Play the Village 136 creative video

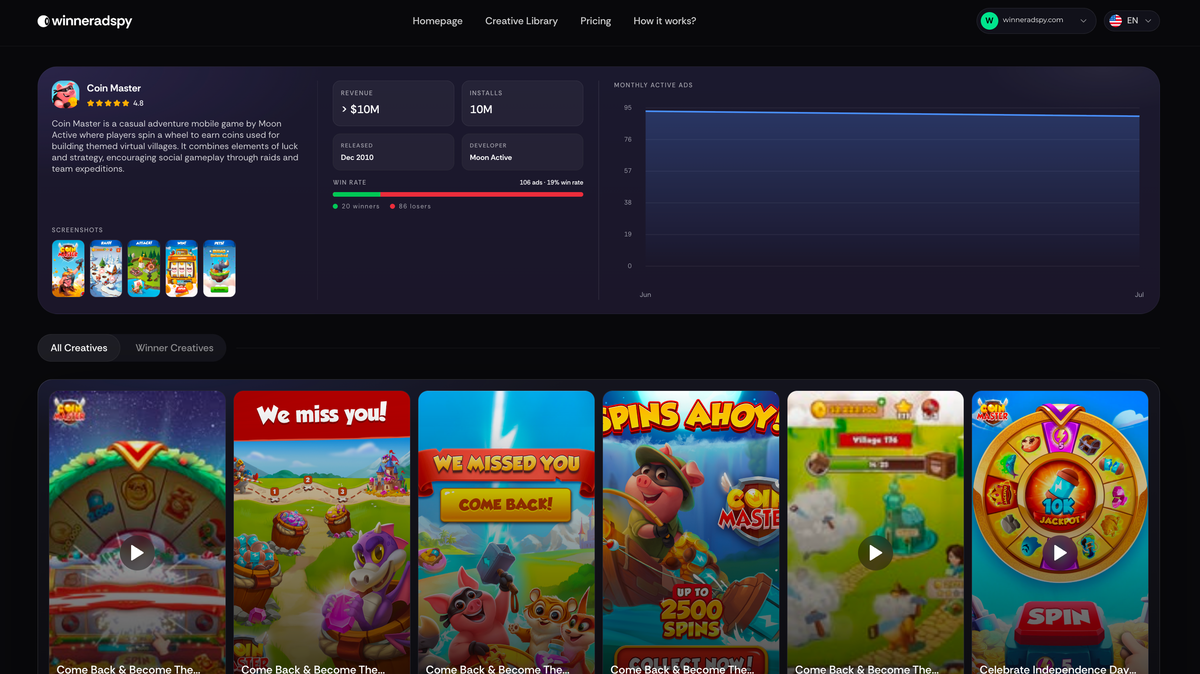tap(875, 552)
